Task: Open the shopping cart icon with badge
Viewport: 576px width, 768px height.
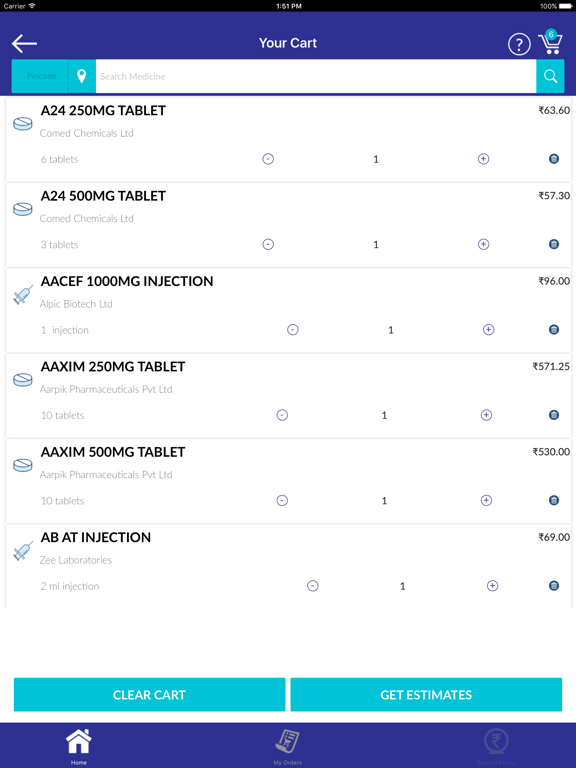Action: coord(551,43)
